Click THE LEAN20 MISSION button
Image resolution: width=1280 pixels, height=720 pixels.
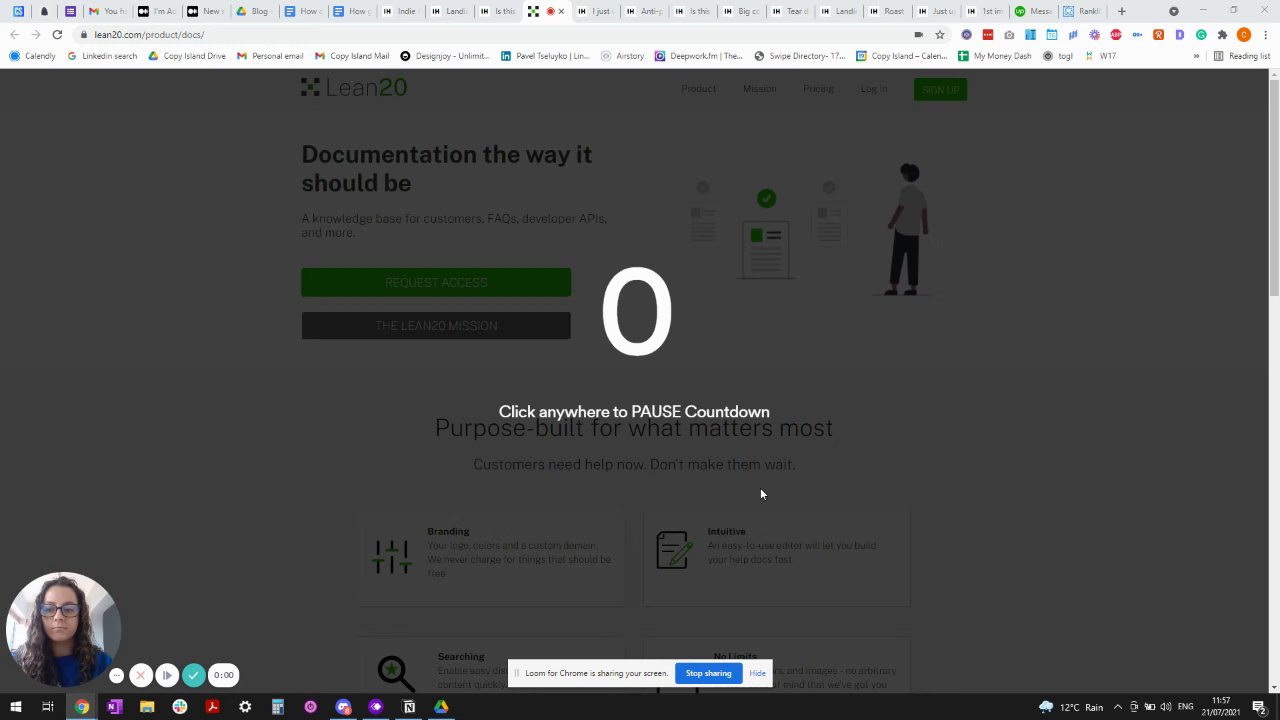[x=436, y=326]
